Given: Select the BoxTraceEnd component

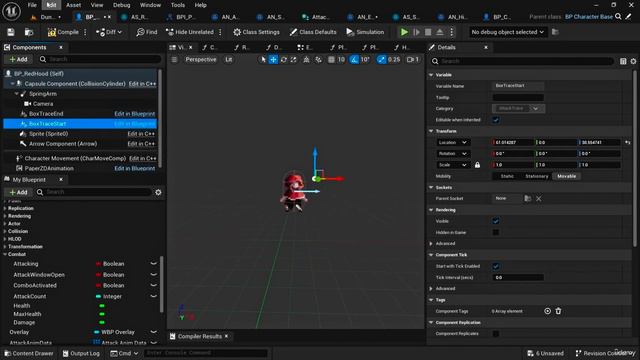Looking at the screenshot, I should [46, 113].
